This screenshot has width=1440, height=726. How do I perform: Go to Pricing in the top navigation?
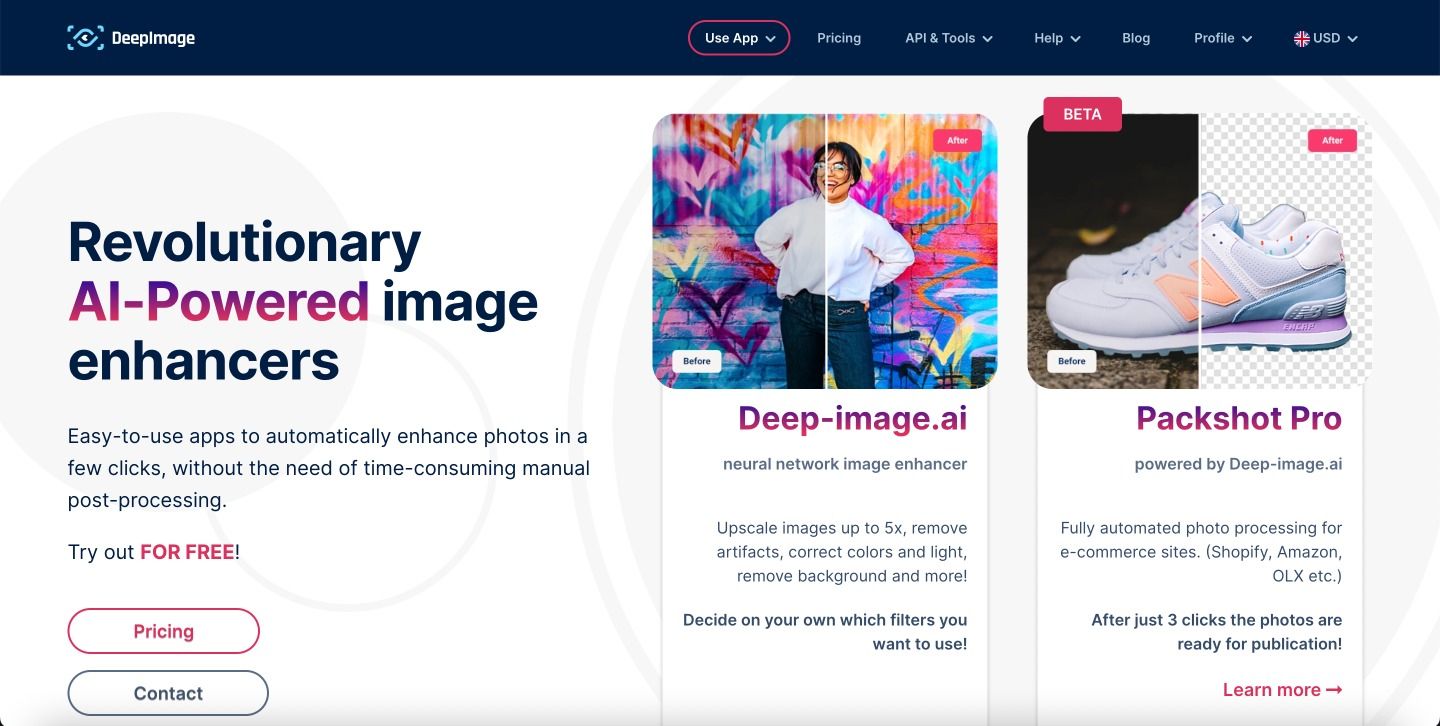[839, 38]
